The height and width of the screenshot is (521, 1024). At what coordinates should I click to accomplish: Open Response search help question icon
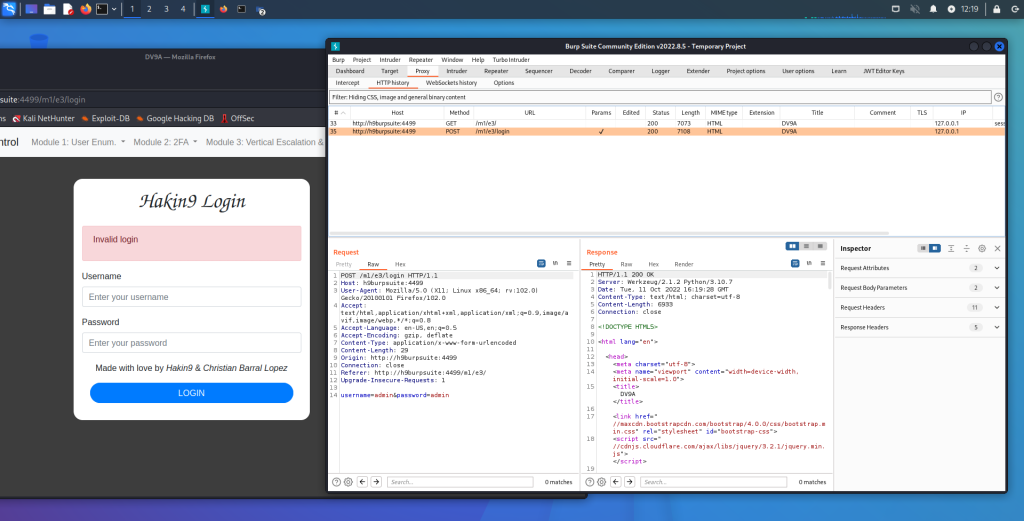click(590, 482)
